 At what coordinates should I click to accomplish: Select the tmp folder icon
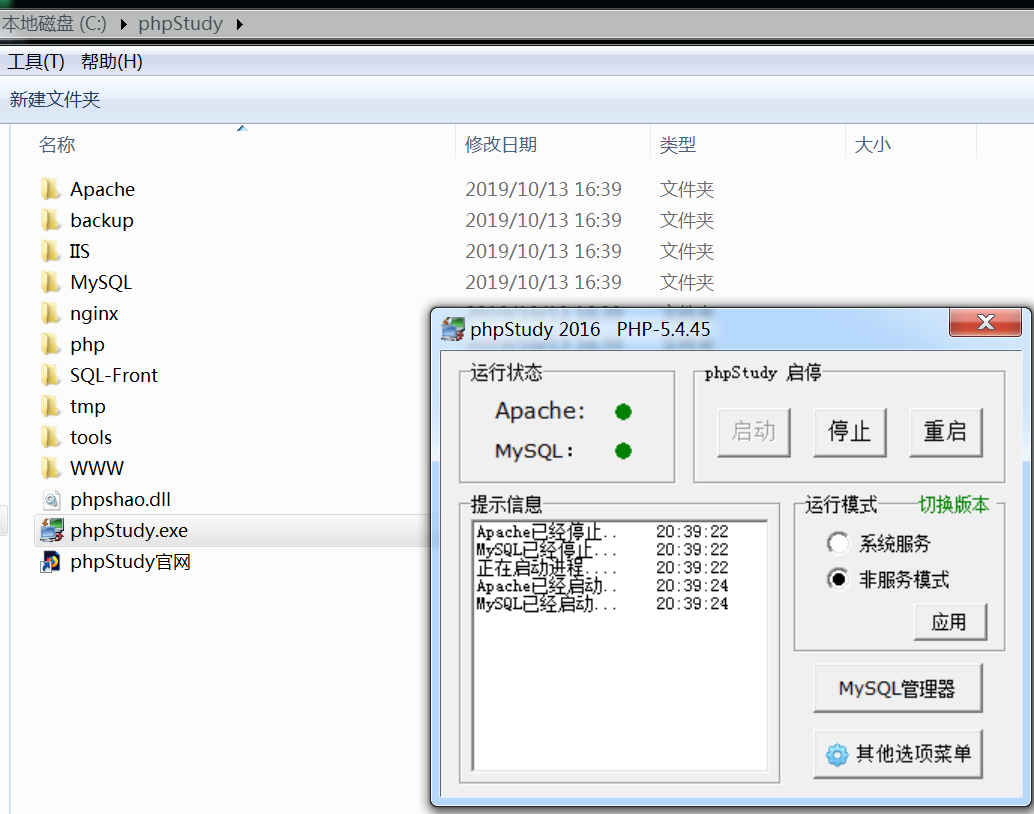50,406
